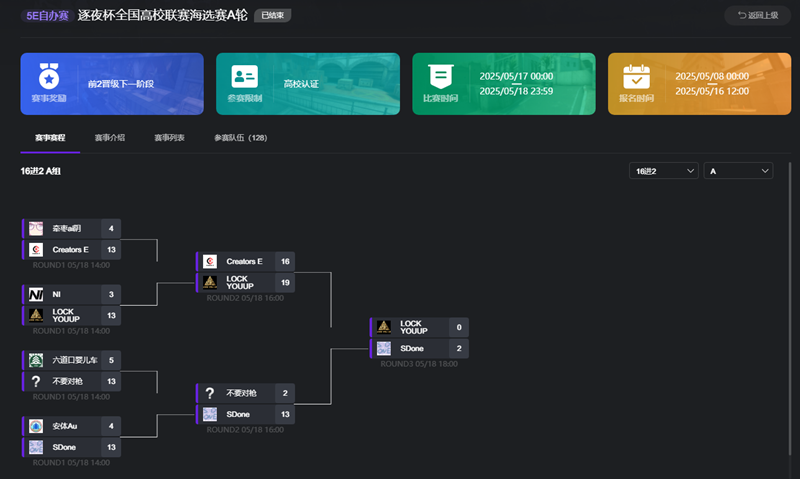
Task: Click the medal icon on the 赛事奖励 card
Action: (x=49, y=77)
